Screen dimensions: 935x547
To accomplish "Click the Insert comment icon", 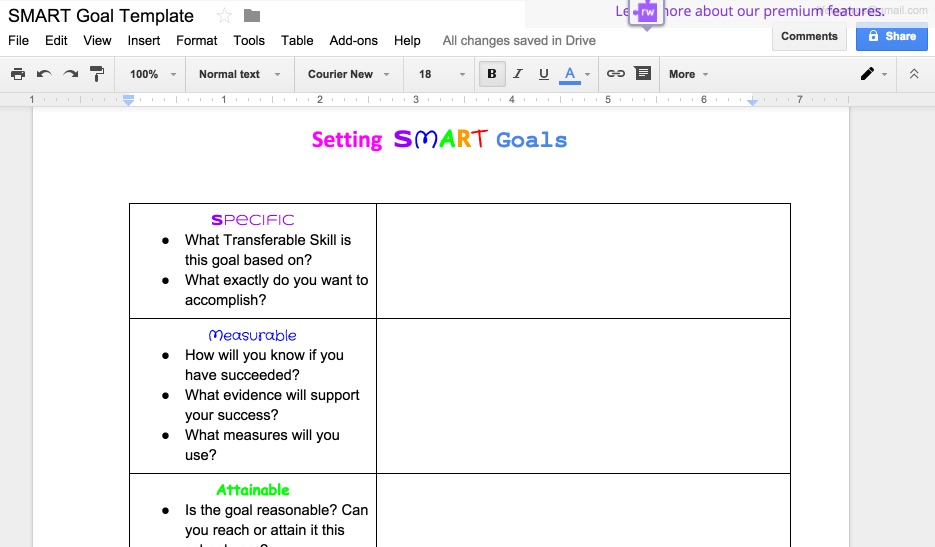I will (x=643, y=73).
